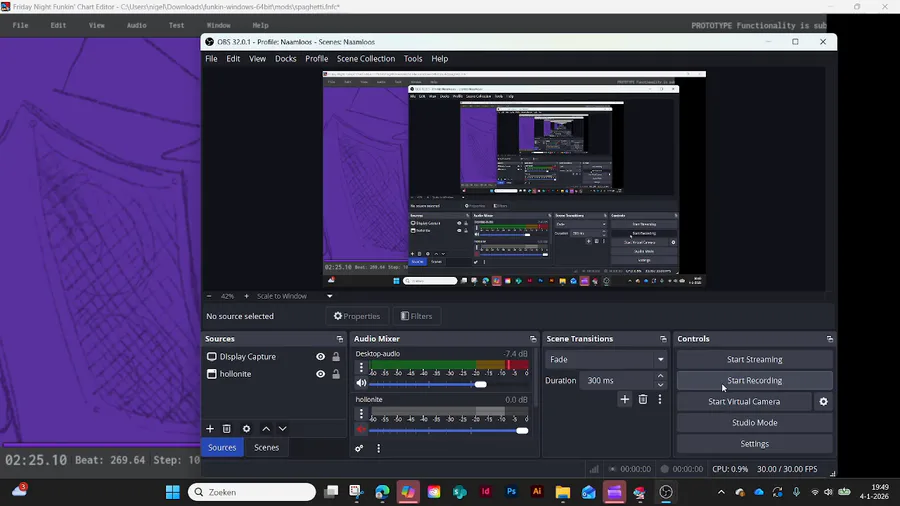Click the Duration 300 ms field
The height and width of the screenshot is (506, 900).
click(x=618, y=380)
